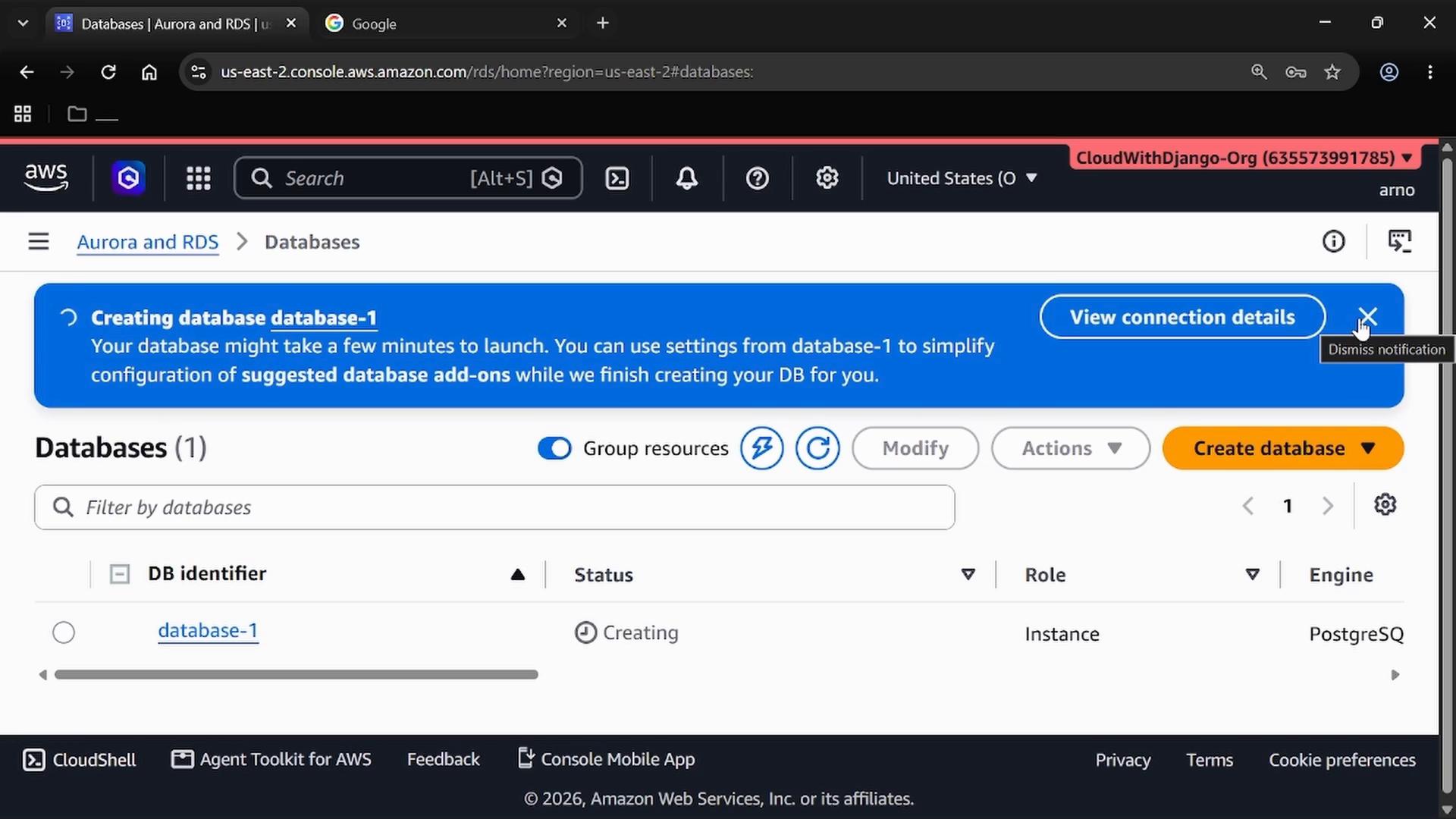Click the Filter by databases field
This screenshot has height=819, width=1456.
point(494,507)
